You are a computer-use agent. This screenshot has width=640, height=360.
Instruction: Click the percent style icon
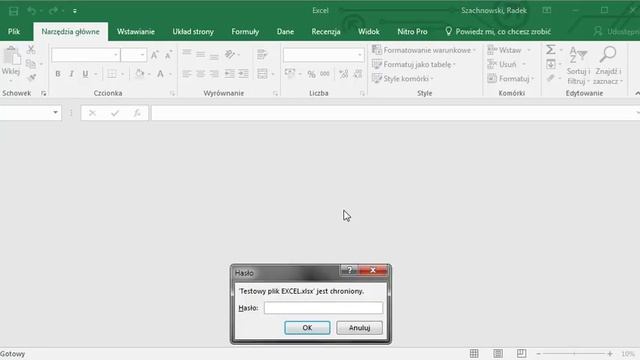click(311, 74)
